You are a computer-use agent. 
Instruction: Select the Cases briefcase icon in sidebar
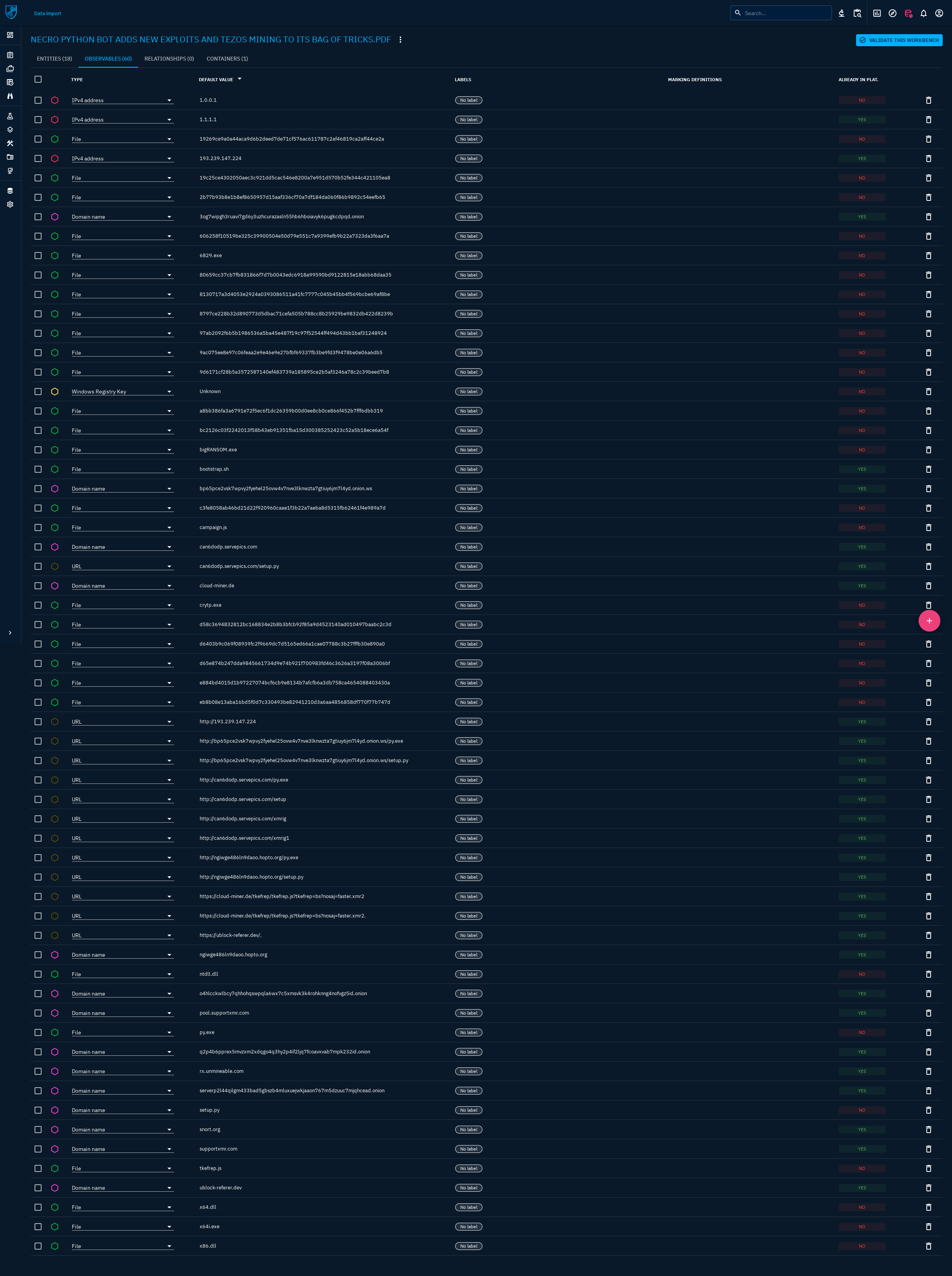[x=10, y=69]
